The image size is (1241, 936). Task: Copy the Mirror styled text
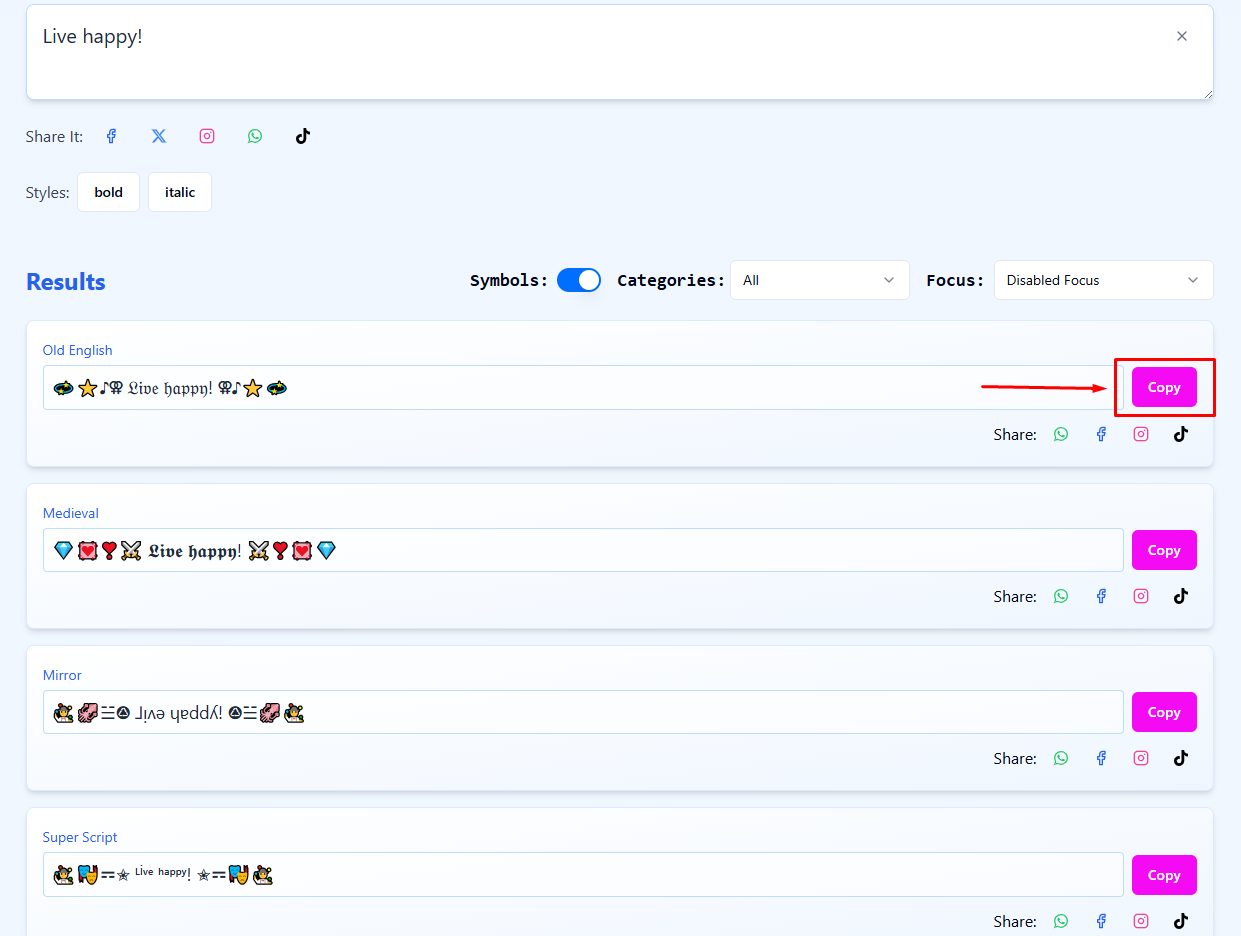[x=1164, y=712]
